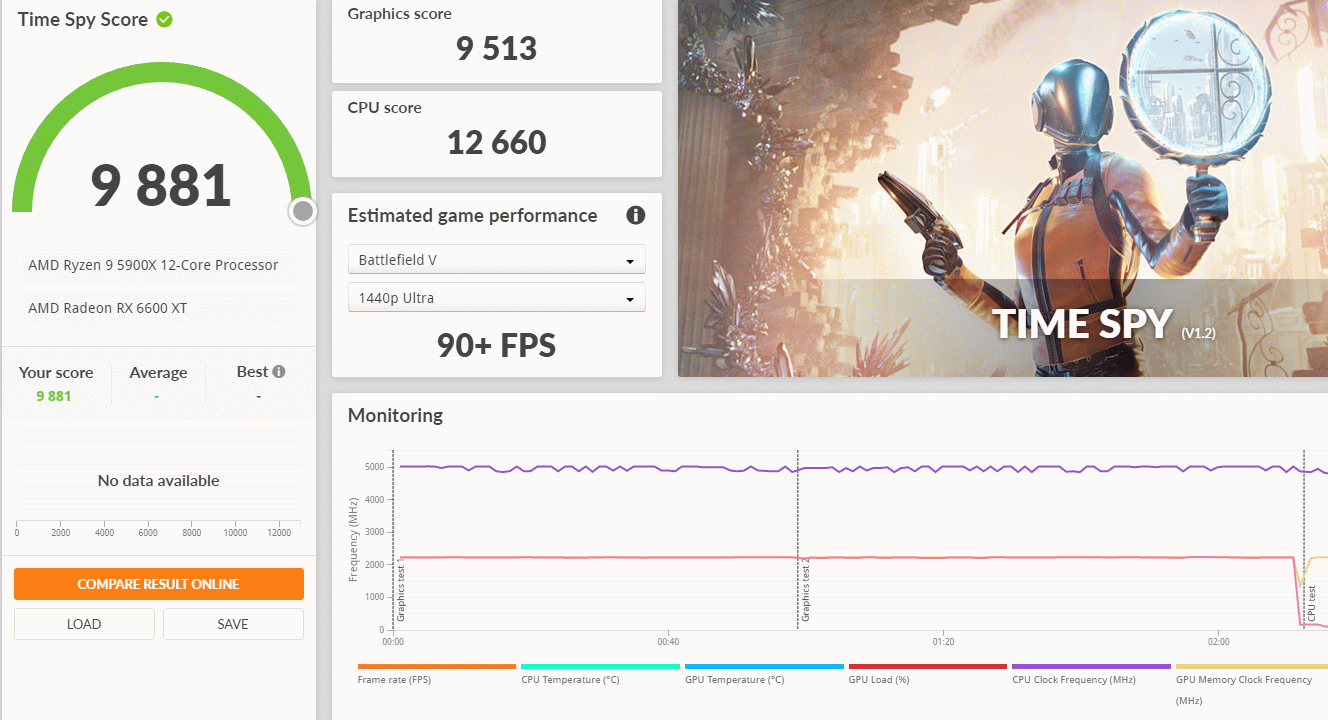Click the 90+ FPS estimate

[x=496, y=345]
